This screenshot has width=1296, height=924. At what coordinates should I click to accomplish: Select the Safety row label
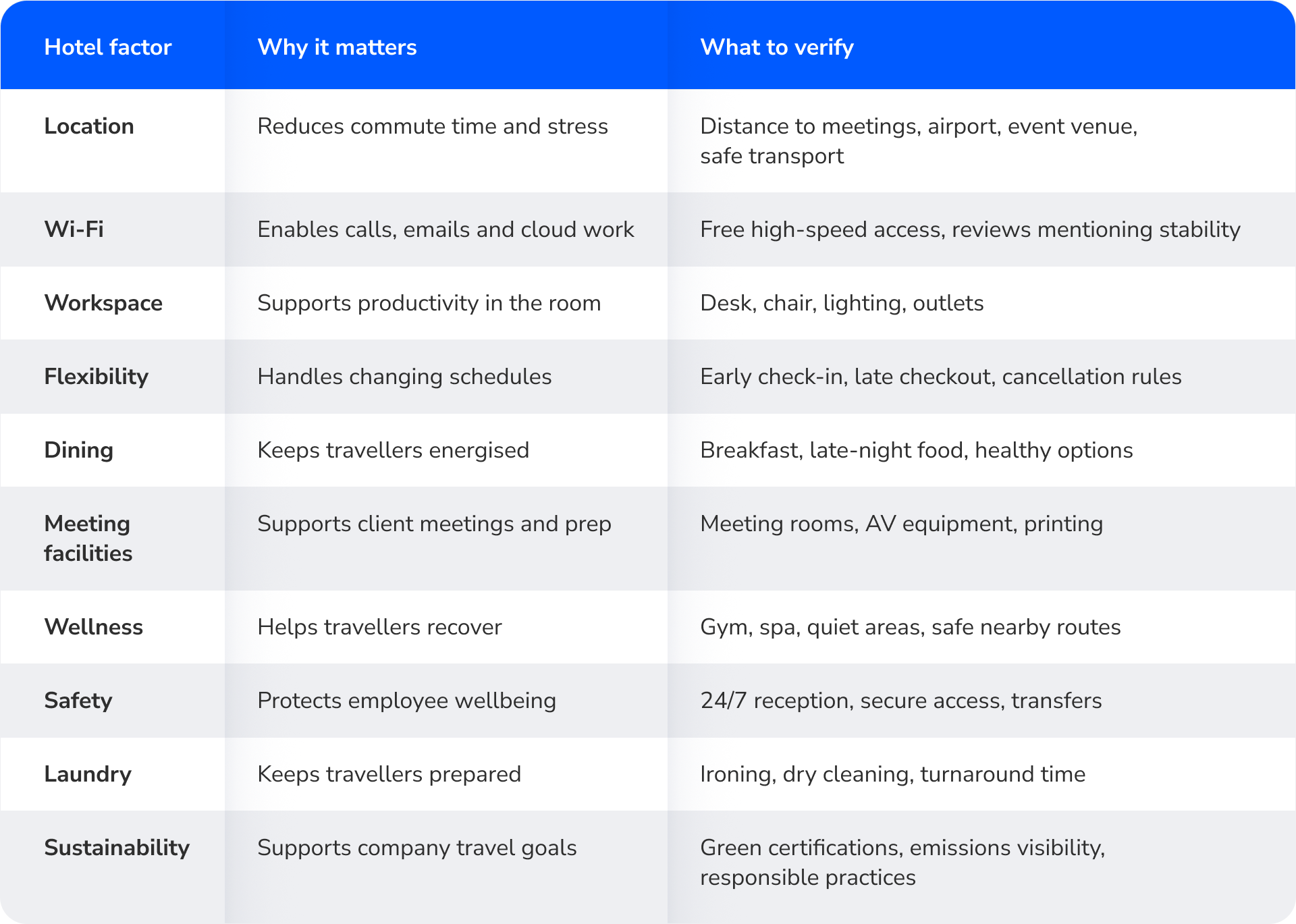click(x=78, y=701)
